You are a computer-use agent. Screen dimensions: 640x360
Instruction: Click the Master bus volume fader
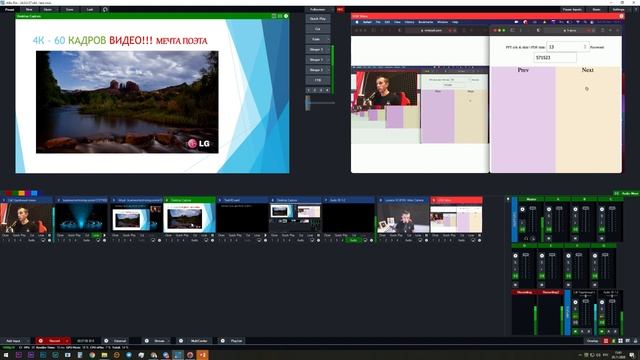533,209
